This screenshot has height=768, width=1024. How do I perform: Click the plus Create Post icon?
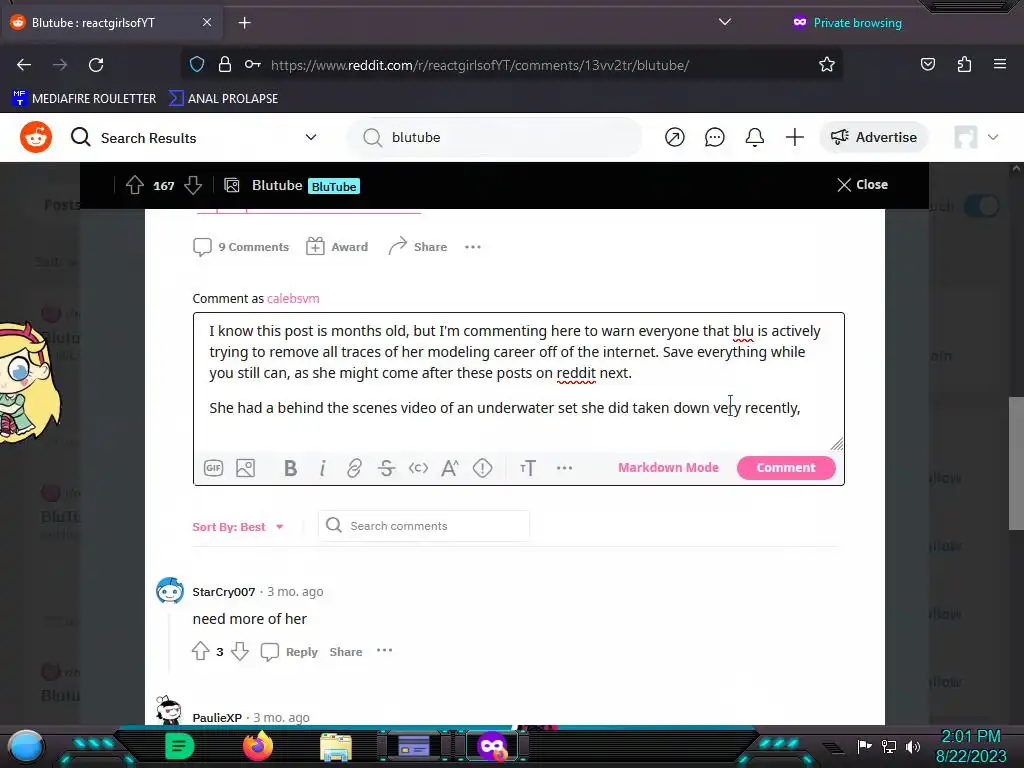click(x=794, y=137)
